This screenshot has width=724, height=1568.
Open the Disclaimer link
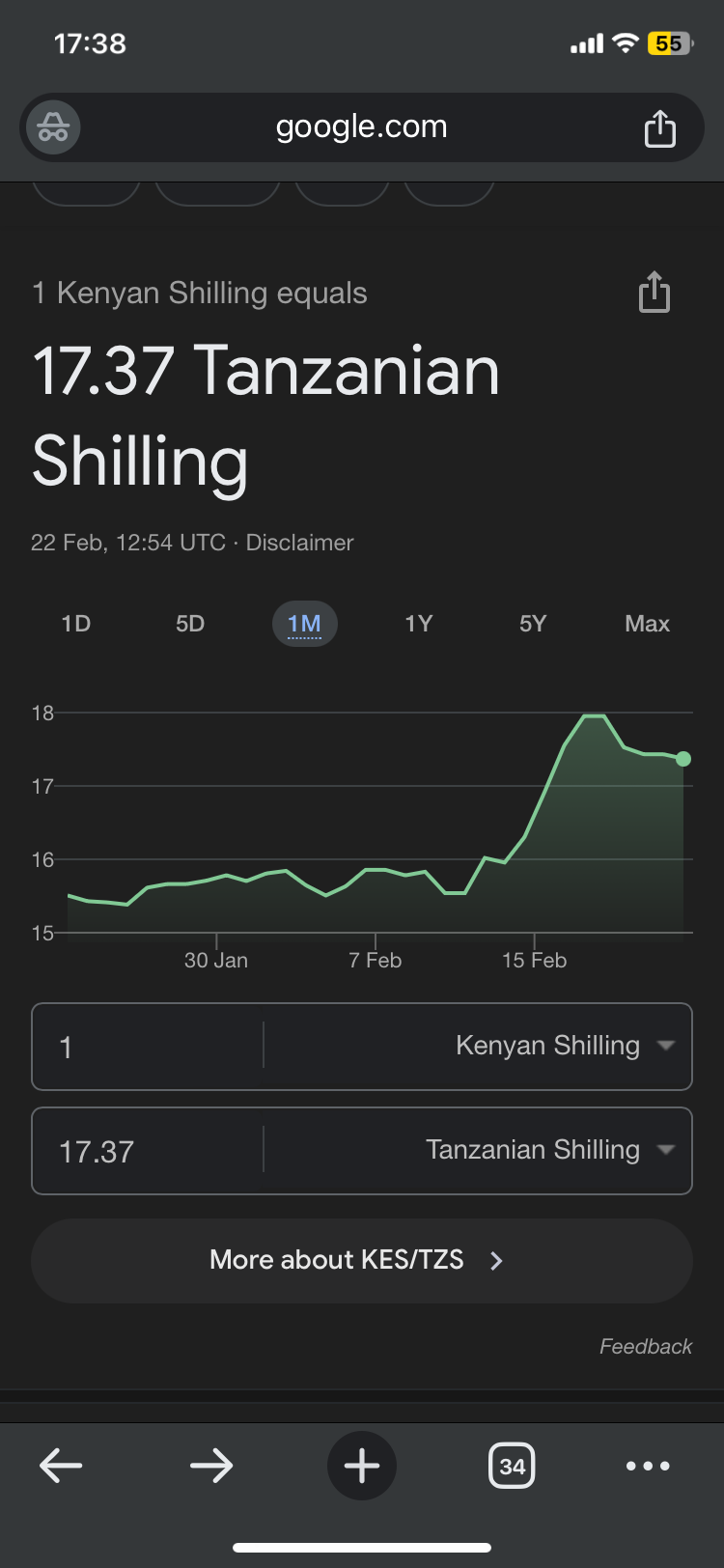pyautogui.click(x=299, y=543)
